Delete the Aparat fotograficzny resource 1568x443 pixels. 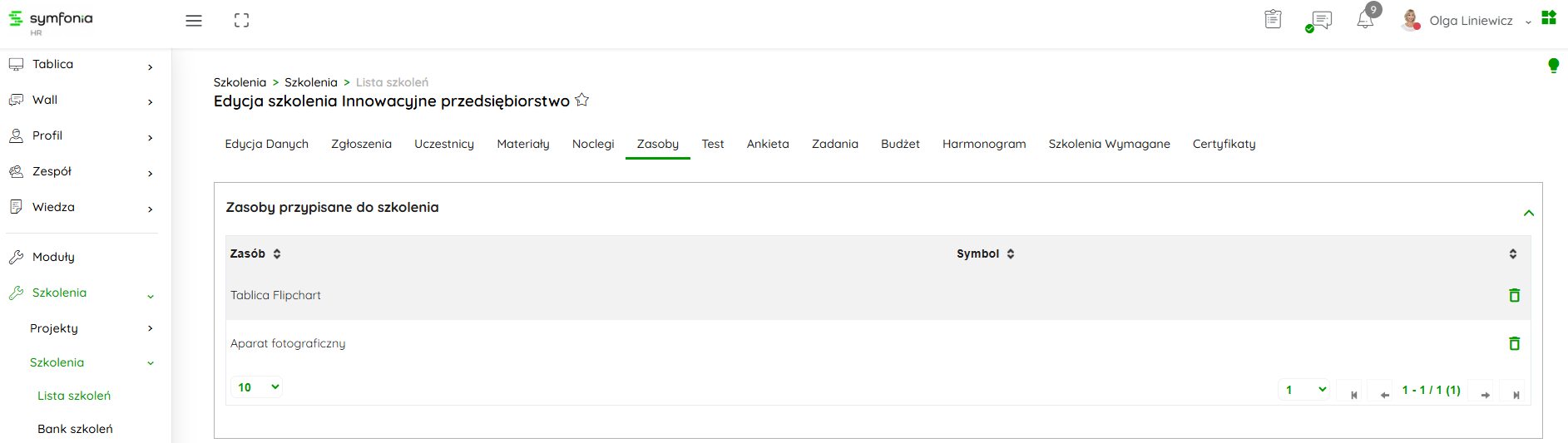point(1514,343)
